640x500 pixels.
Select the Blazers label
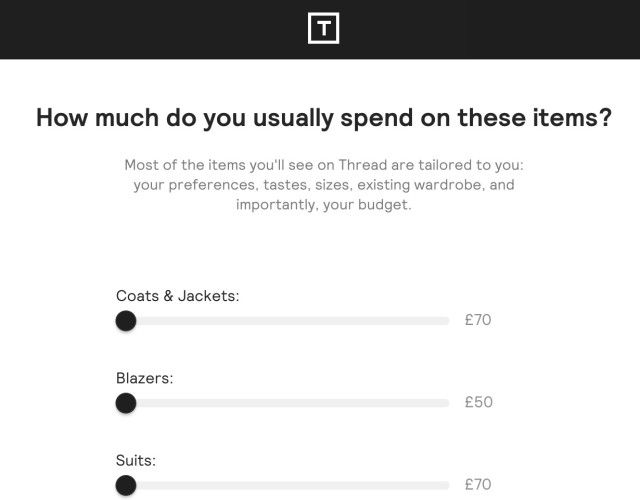coord(144,378)
